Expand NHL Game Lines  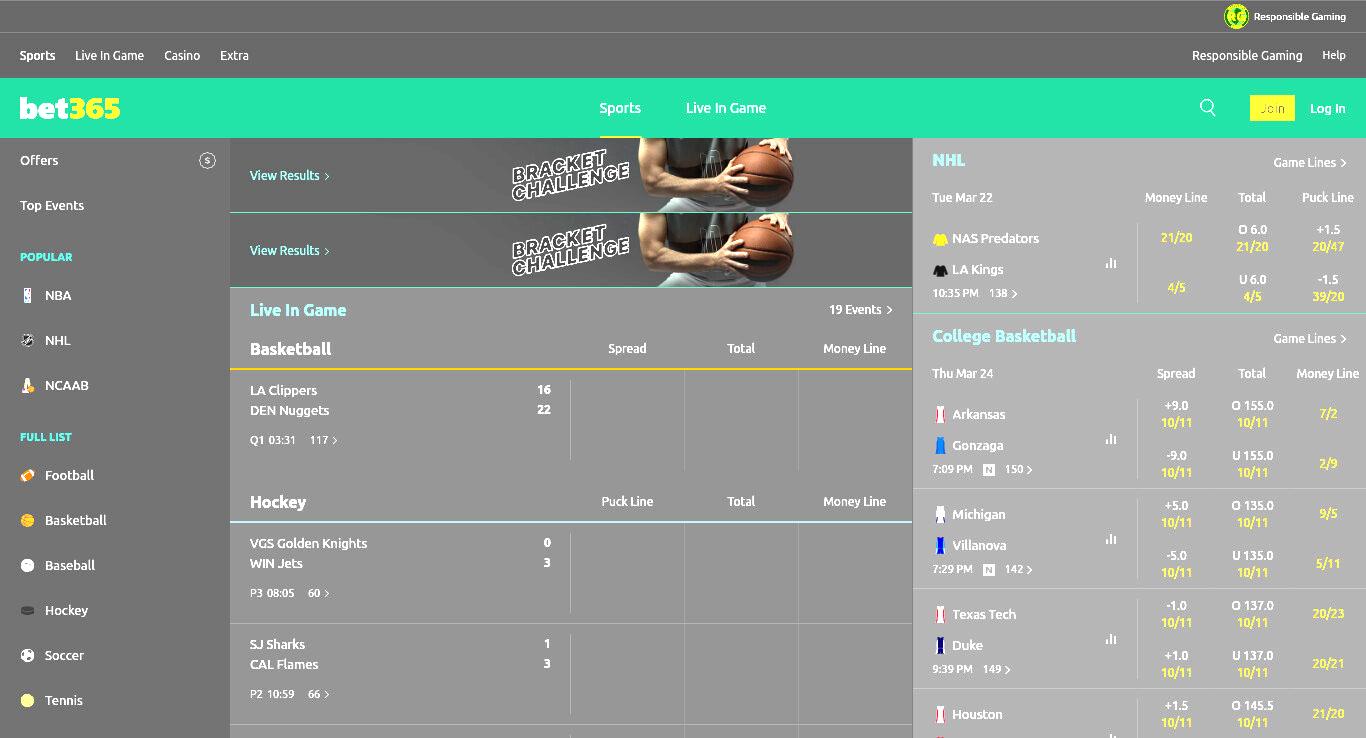click(1310, 163)
